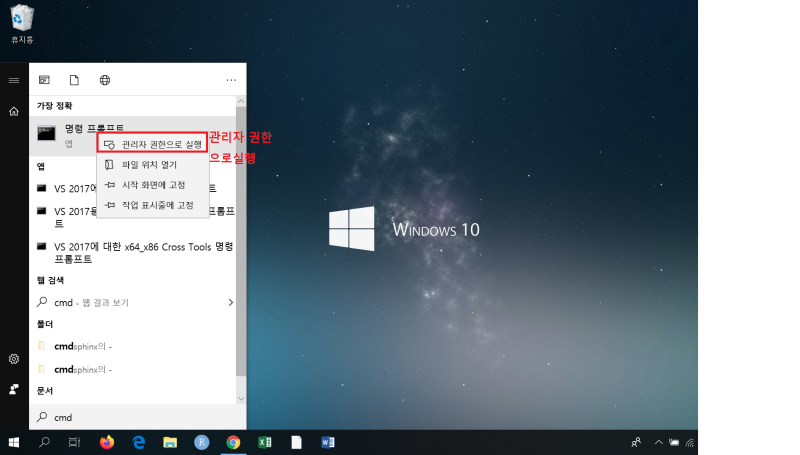Open VS 2017 x64_x86 Cross Tools command prompt
The height and width of the screenshot is (455, 800).
135,252
